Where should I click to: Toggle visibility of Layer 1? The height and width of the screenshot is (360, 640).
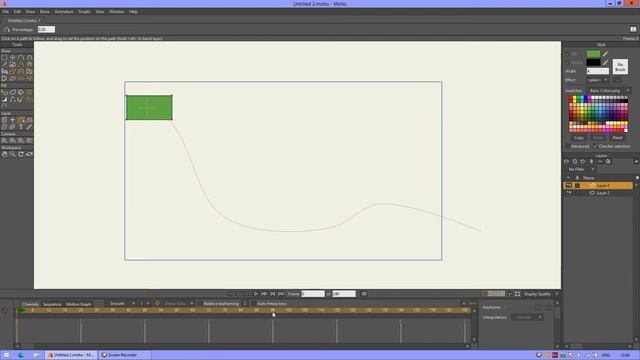(568, 185)
